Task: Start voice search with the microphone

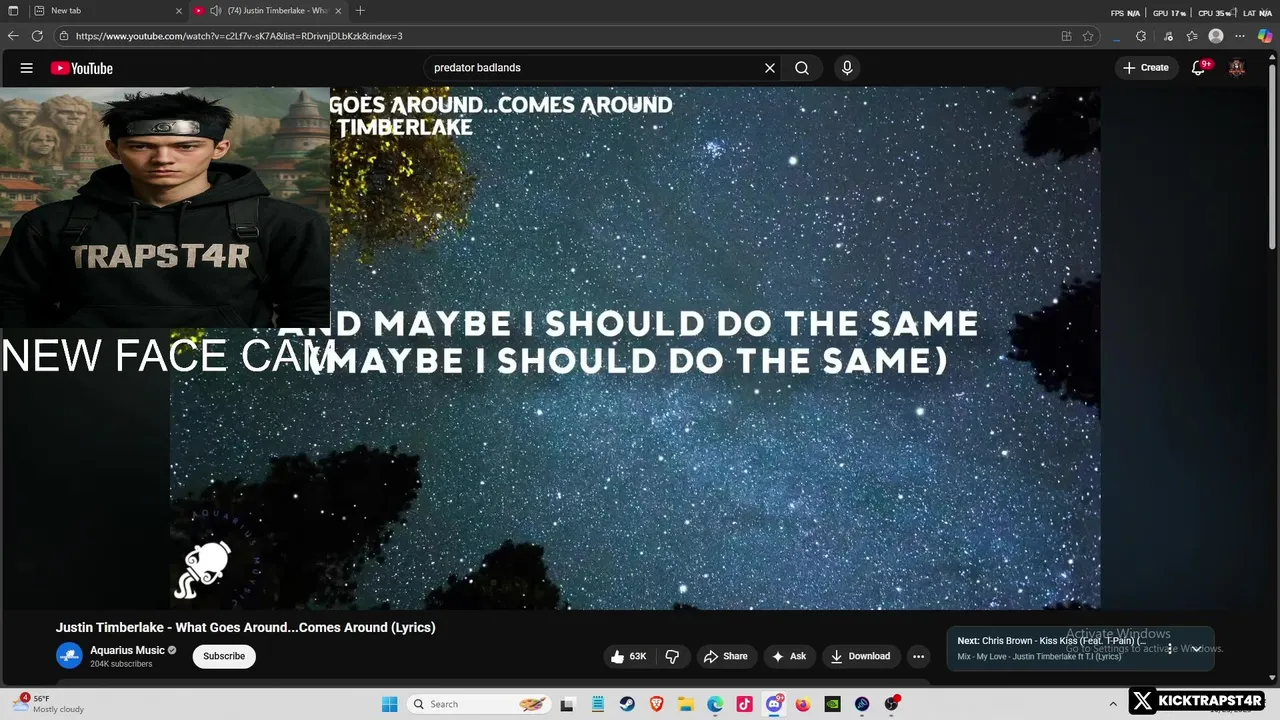Action: click(x=847, y=68)
